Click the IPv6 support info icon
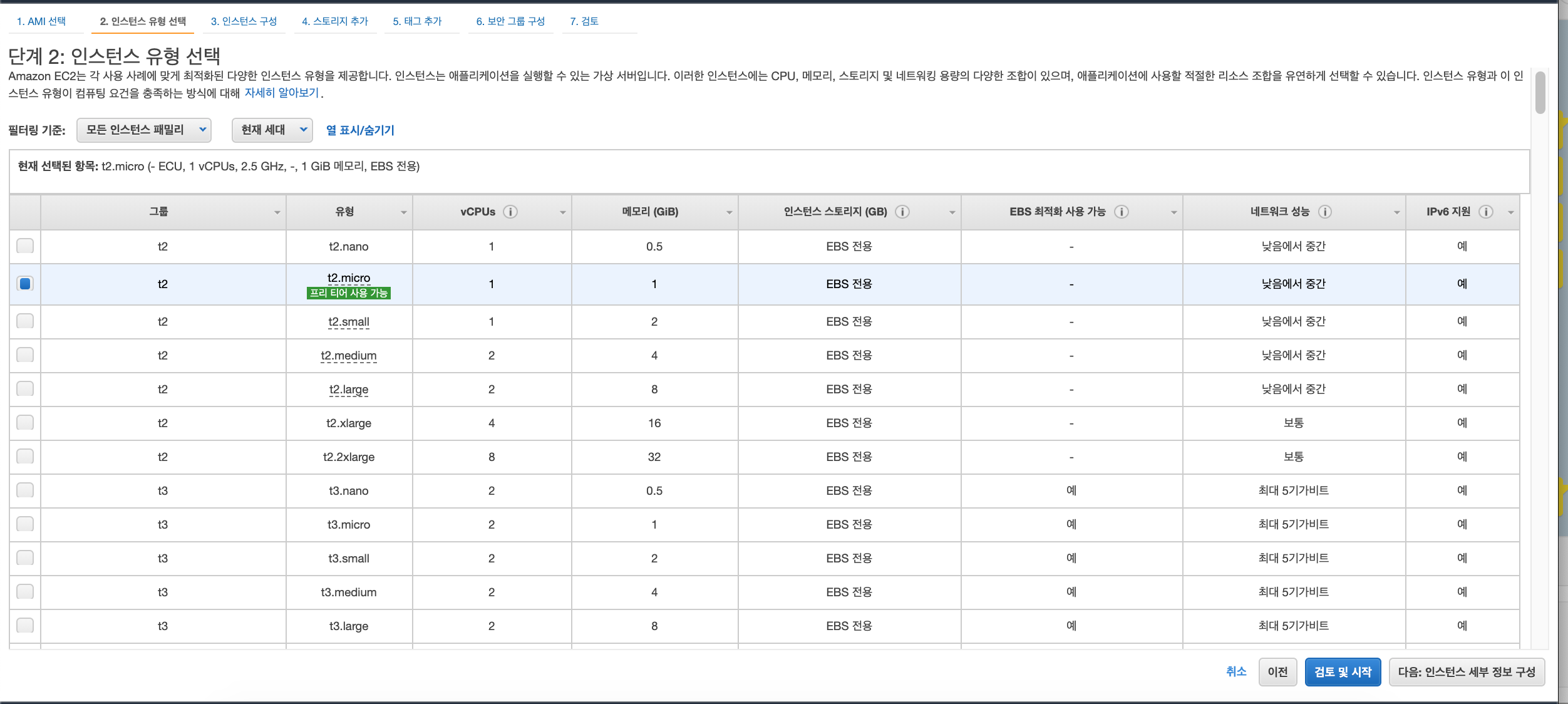The width and height of the screenshot is (1568, 704). [x=1485, y=212]
